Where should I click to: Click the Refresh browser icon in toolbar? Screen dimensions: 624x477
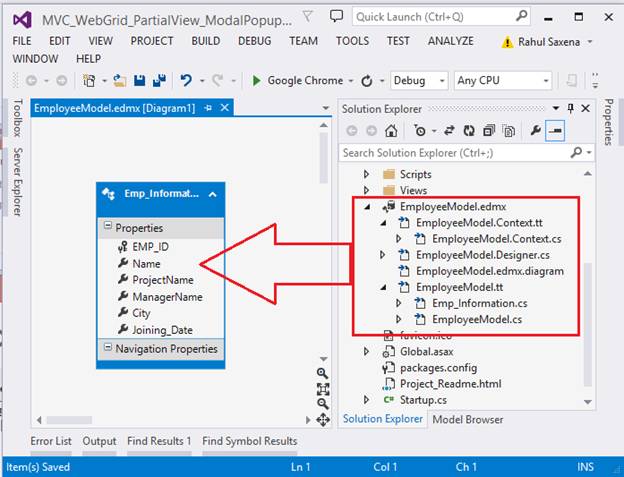(x=367, y=81)
